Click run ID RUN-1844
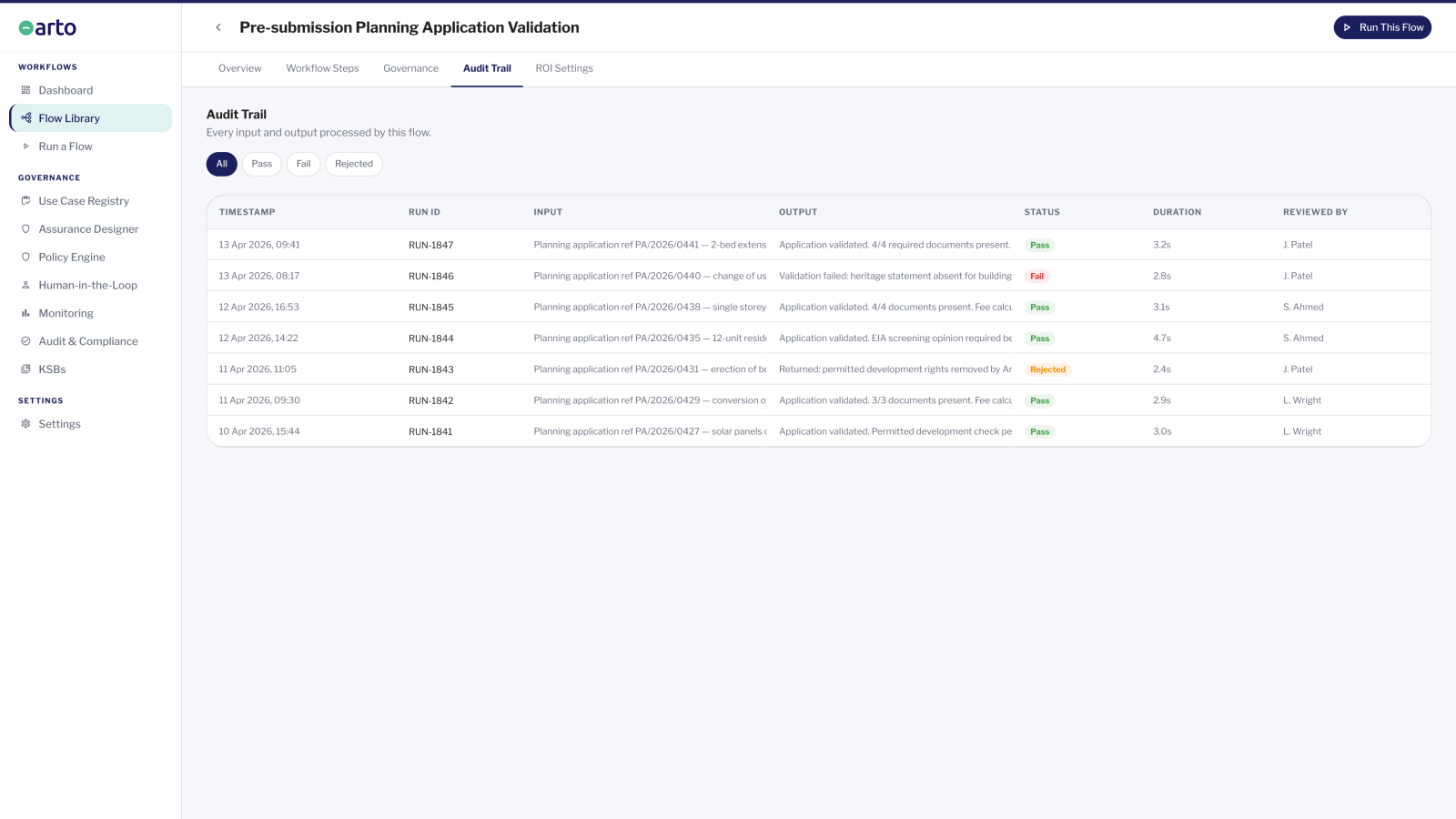 [x=430, y=339]
